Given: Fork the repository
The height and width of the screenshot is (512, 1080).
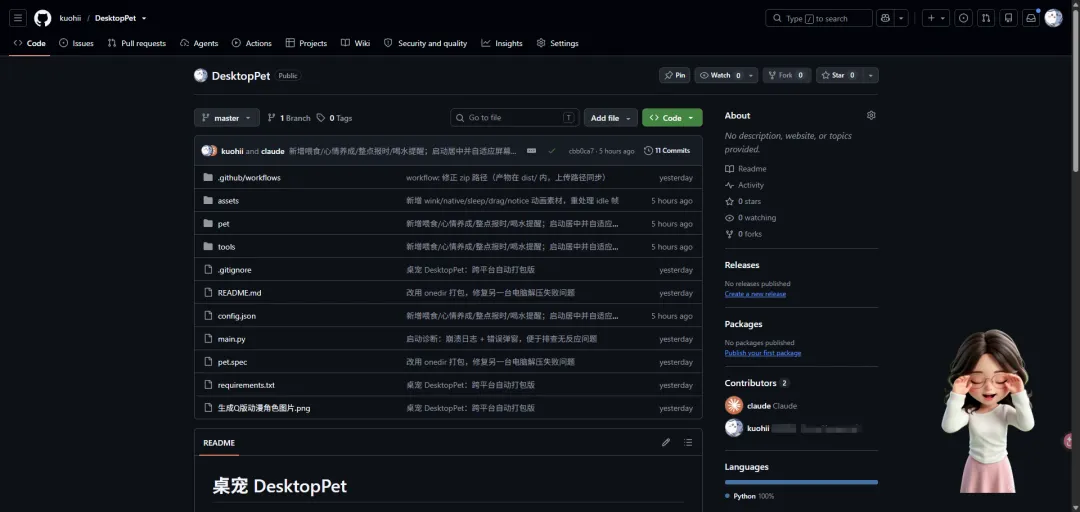Looking at the screenshot, I should click(787, 75).
